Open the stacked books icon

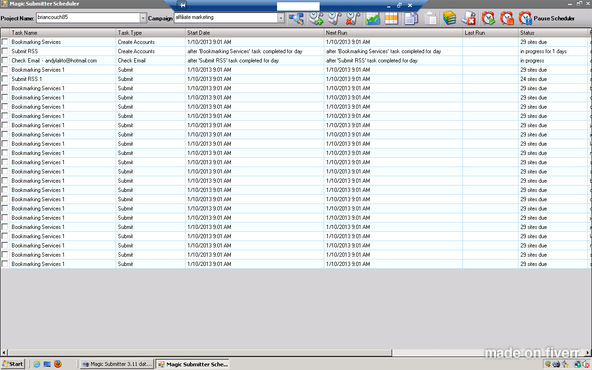[449, 18]
